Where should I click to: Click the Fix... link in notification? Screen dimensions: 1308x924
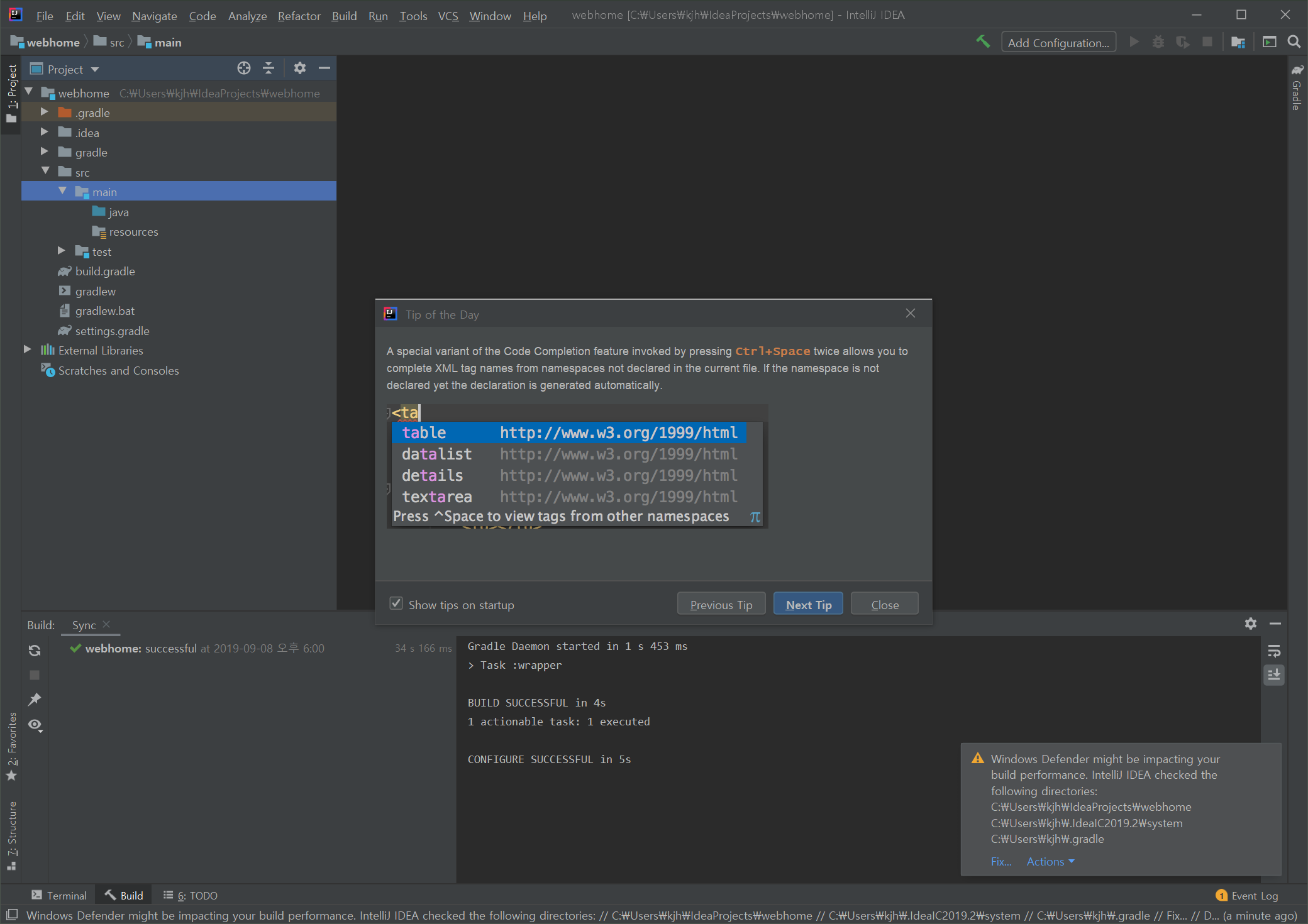point(1000,862)
